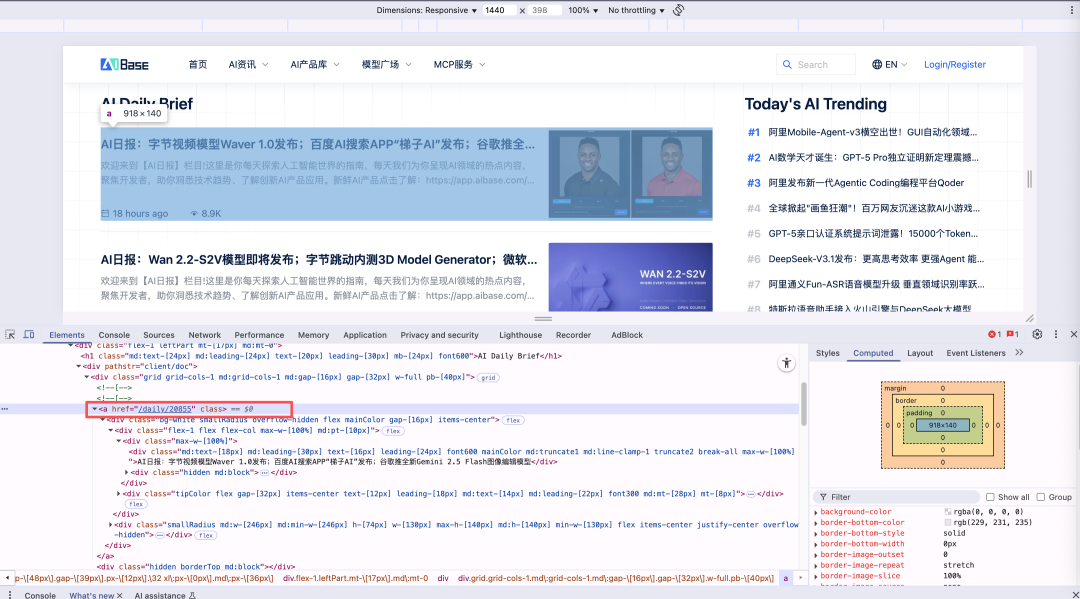Open the EN language dropdown
Viewport: 1080px width, 599px height.
(890, 64)
